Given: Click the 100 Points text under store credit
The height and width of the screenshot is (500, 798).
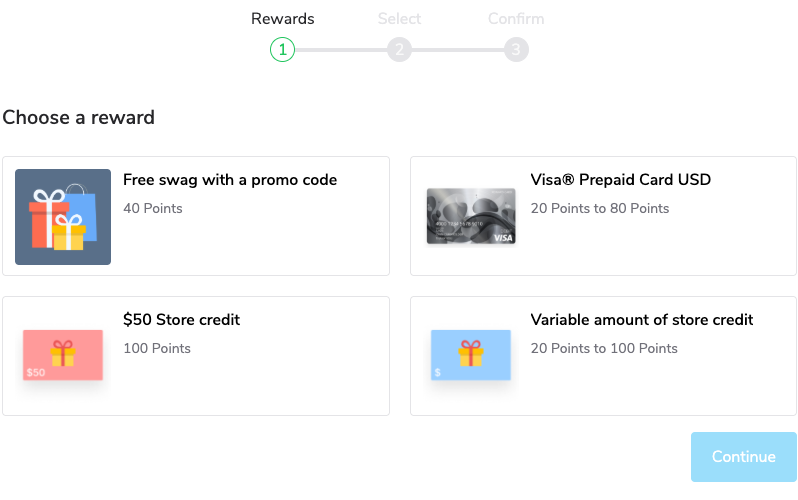Looking at the screenshot, I should pos(157,348).
